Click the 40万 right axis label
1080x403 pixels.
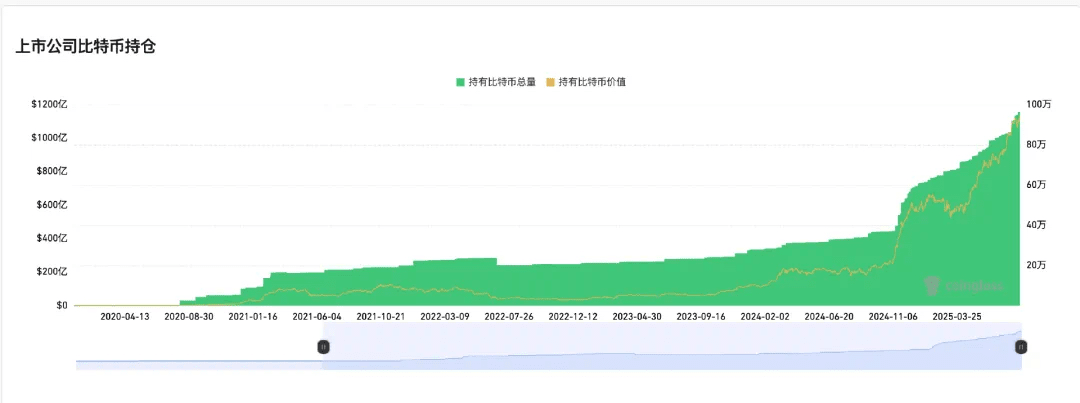point(1037,225)
